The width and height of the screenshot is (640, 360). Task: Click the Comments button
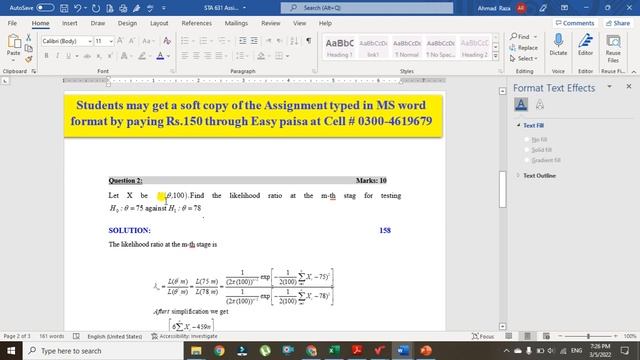[x=575, y=23]
